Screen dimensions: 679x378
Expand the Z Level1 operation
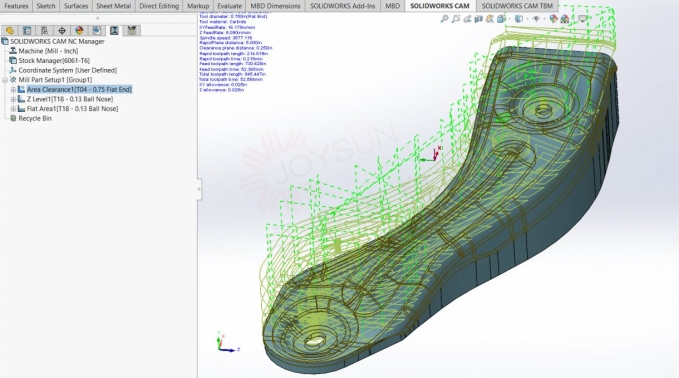click(x=13, y=99)
